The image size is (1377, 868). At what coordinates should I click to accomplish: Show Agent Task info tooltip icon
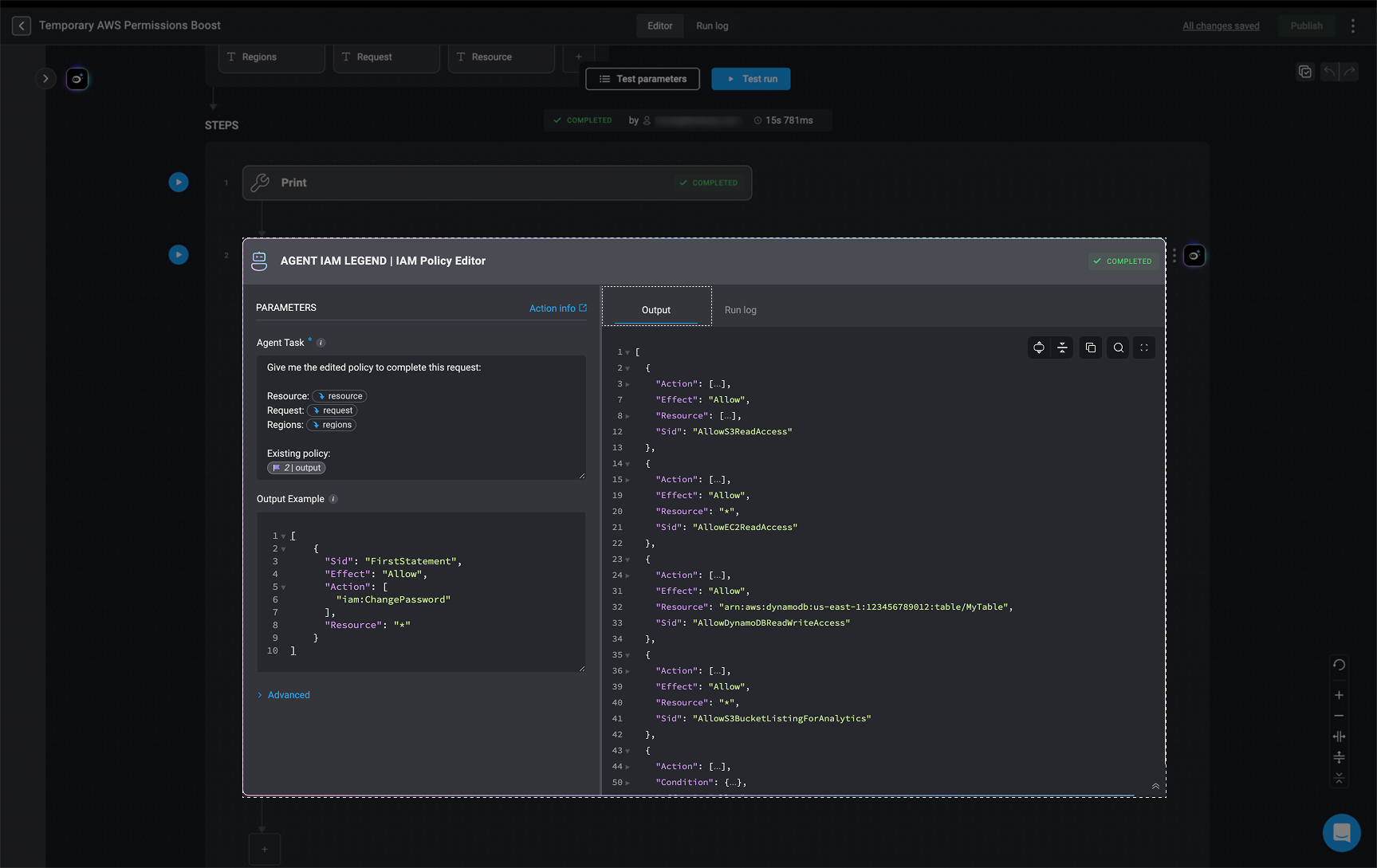pos(321,343)
